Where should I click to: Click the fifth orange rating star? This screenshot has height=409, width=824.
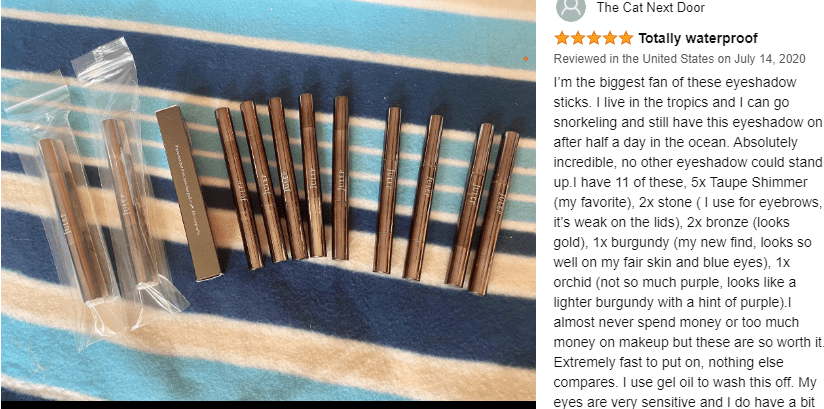[626, 38]
